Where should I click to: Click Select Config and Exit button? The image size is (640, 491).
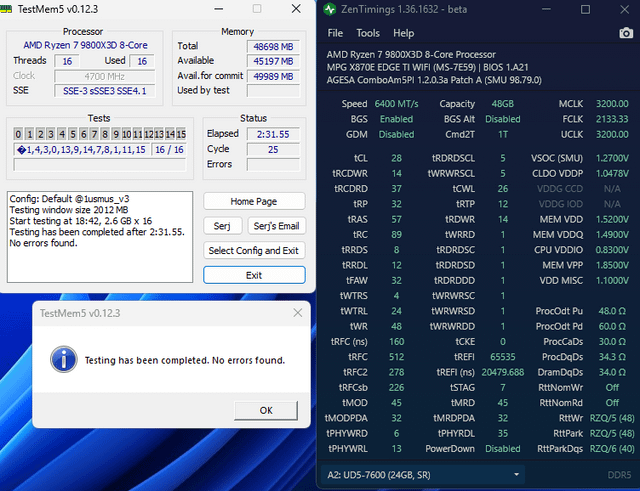point(254,250)
